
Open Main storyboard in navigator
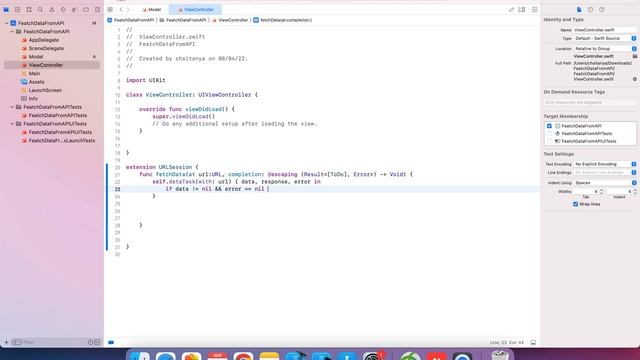34,73
